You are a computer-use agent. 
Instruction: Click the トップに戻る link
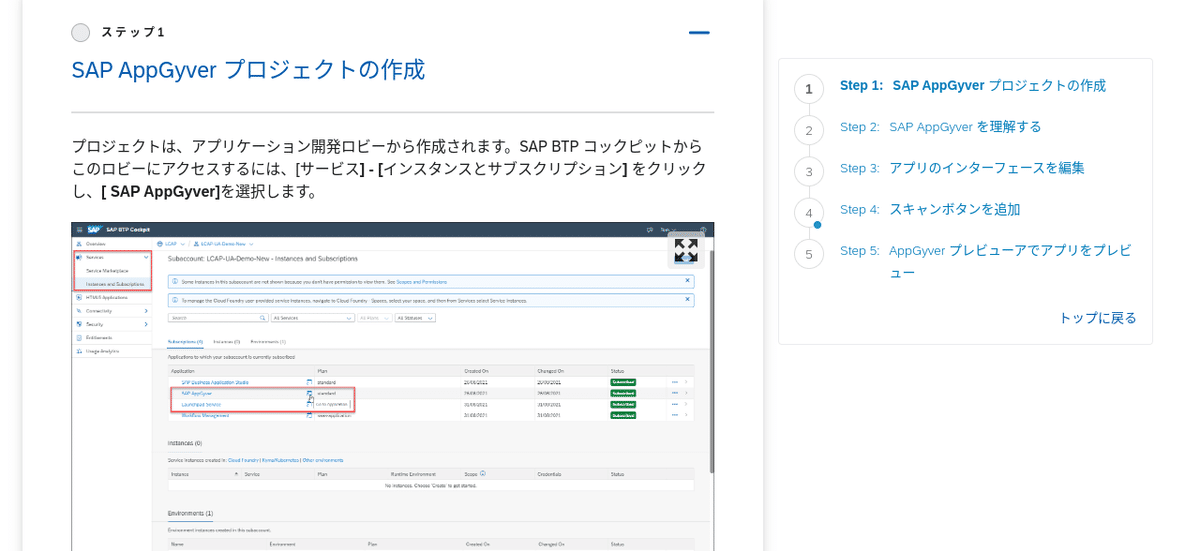click(x=1097, y=318)
